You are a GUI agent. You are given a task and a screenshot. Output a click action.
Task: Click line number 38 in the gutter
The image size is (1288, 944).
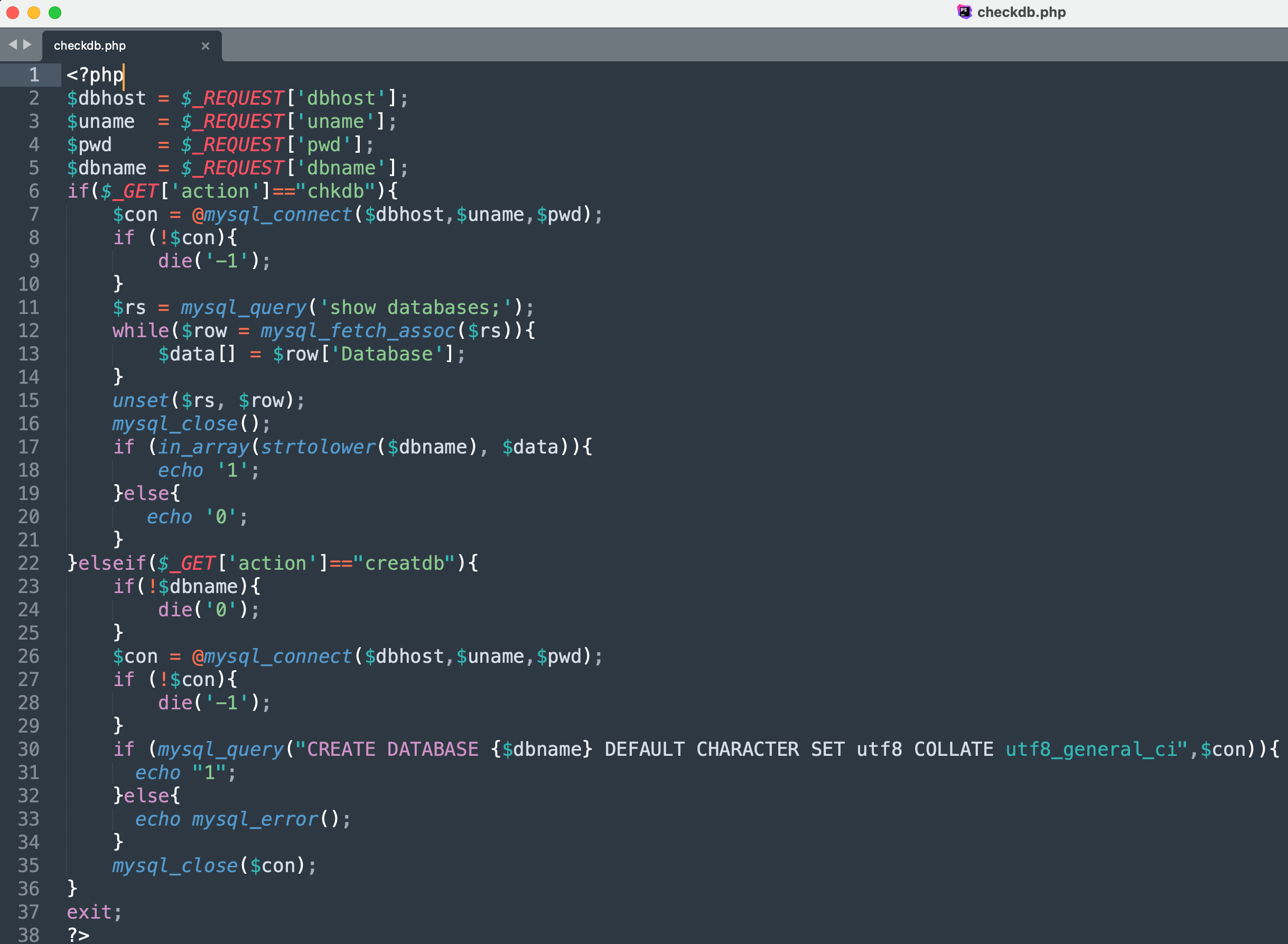click(29, 935)
